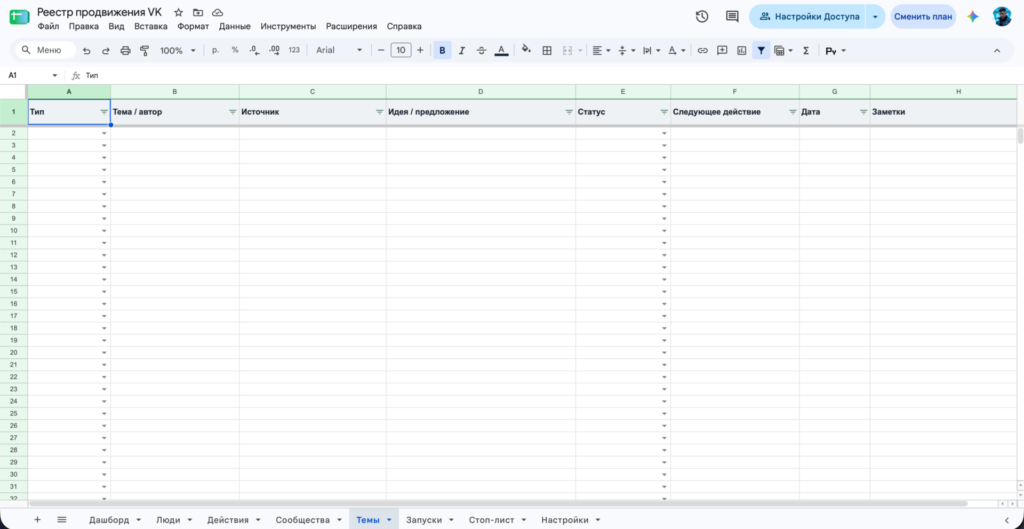
Task: Apply strikethrough formatting
Action: (481, 50)
